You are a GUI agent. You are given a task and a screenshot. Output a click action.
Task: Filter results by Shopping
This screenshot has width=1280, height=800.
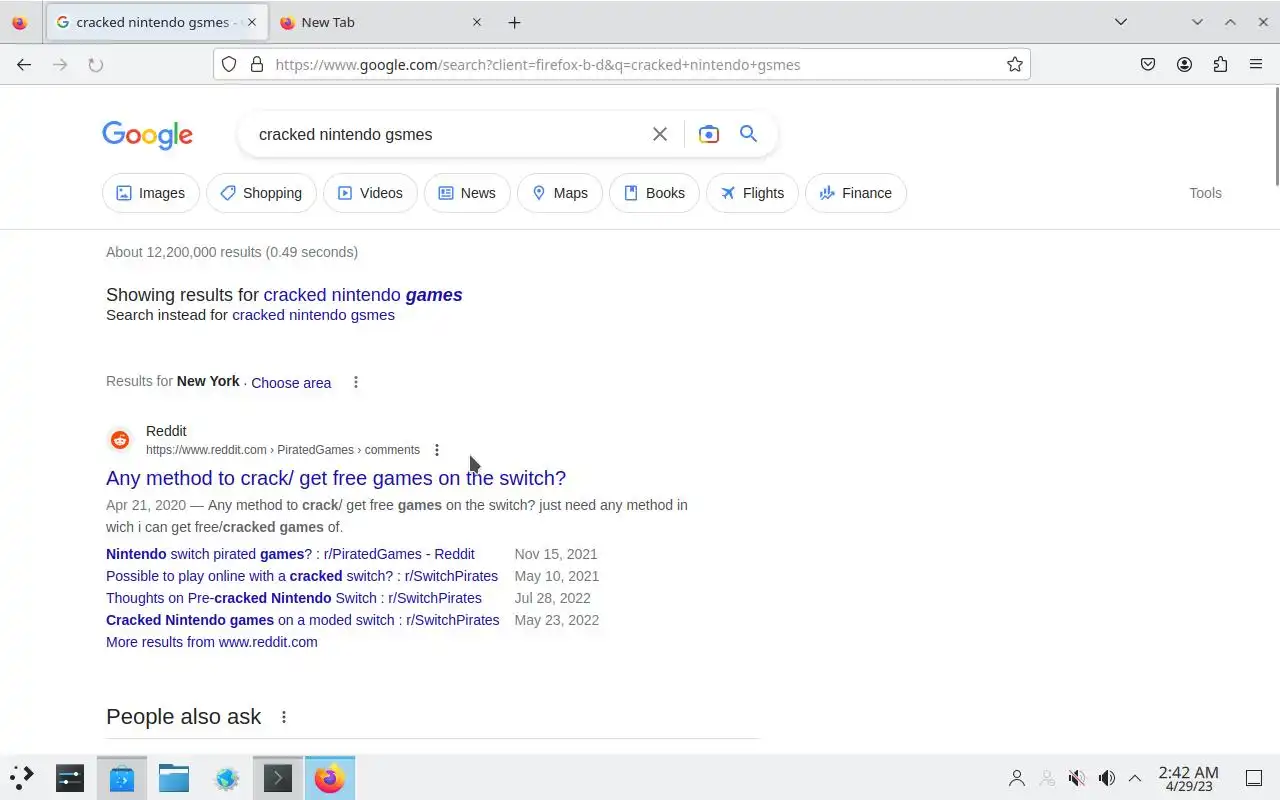[x=261, y=193]
